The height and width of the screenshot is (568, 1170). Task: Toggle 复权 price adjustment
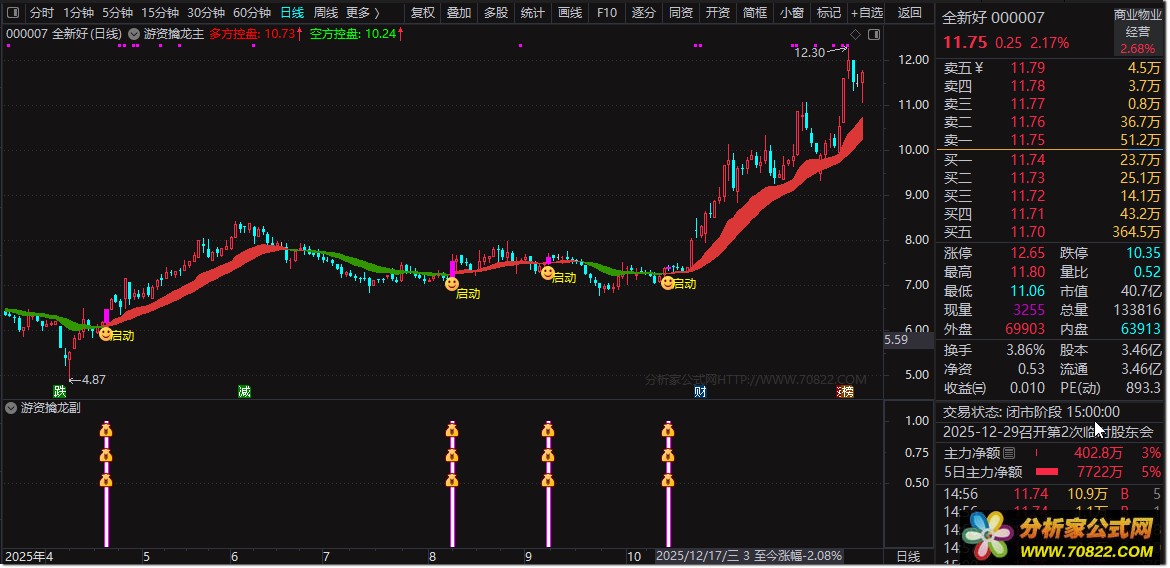[423, 13]
